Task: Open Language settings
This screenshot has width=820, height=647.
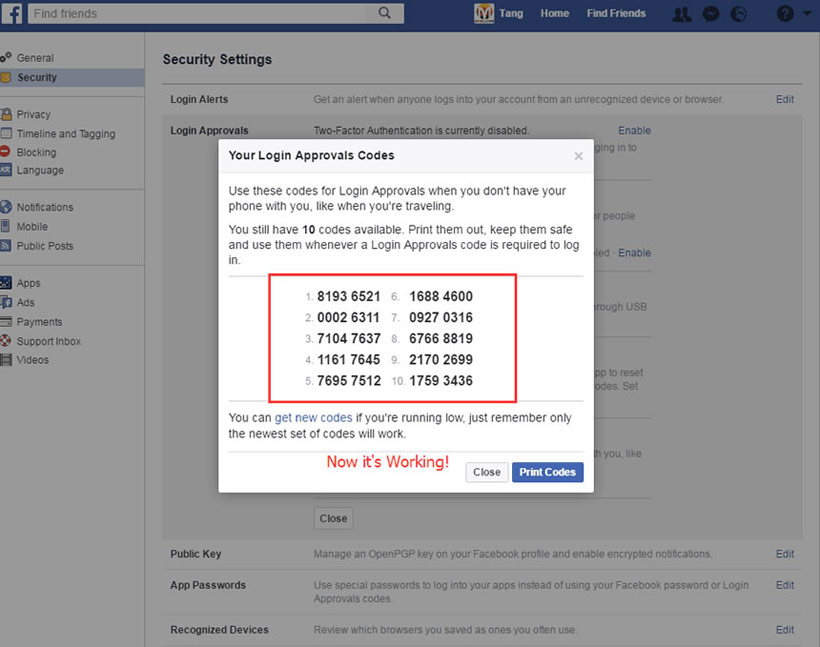Action: click(x=40, y=171)
